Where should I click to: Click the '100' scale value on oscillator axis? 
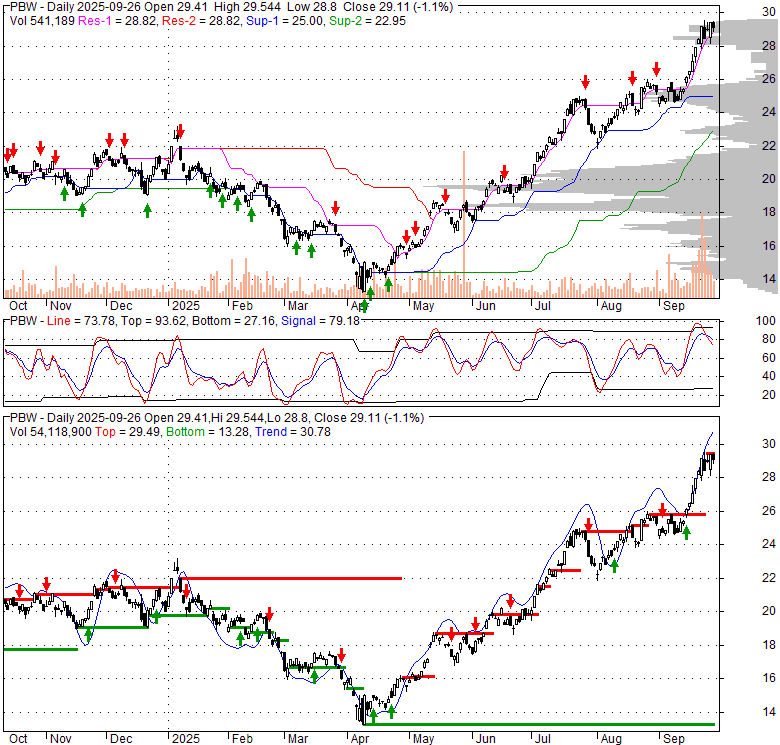click(x=766, y=321)
